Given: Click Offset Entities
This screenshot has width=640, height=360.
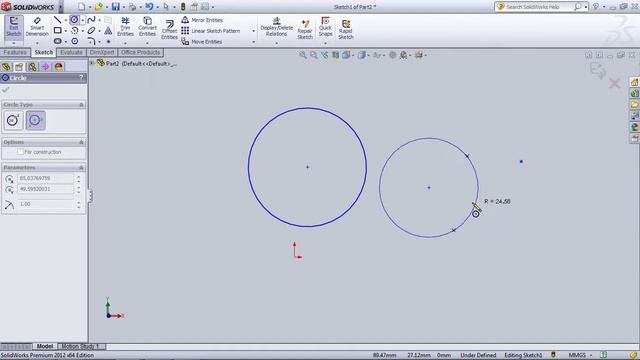Looking at the screenshot, I should coord(169,29).
